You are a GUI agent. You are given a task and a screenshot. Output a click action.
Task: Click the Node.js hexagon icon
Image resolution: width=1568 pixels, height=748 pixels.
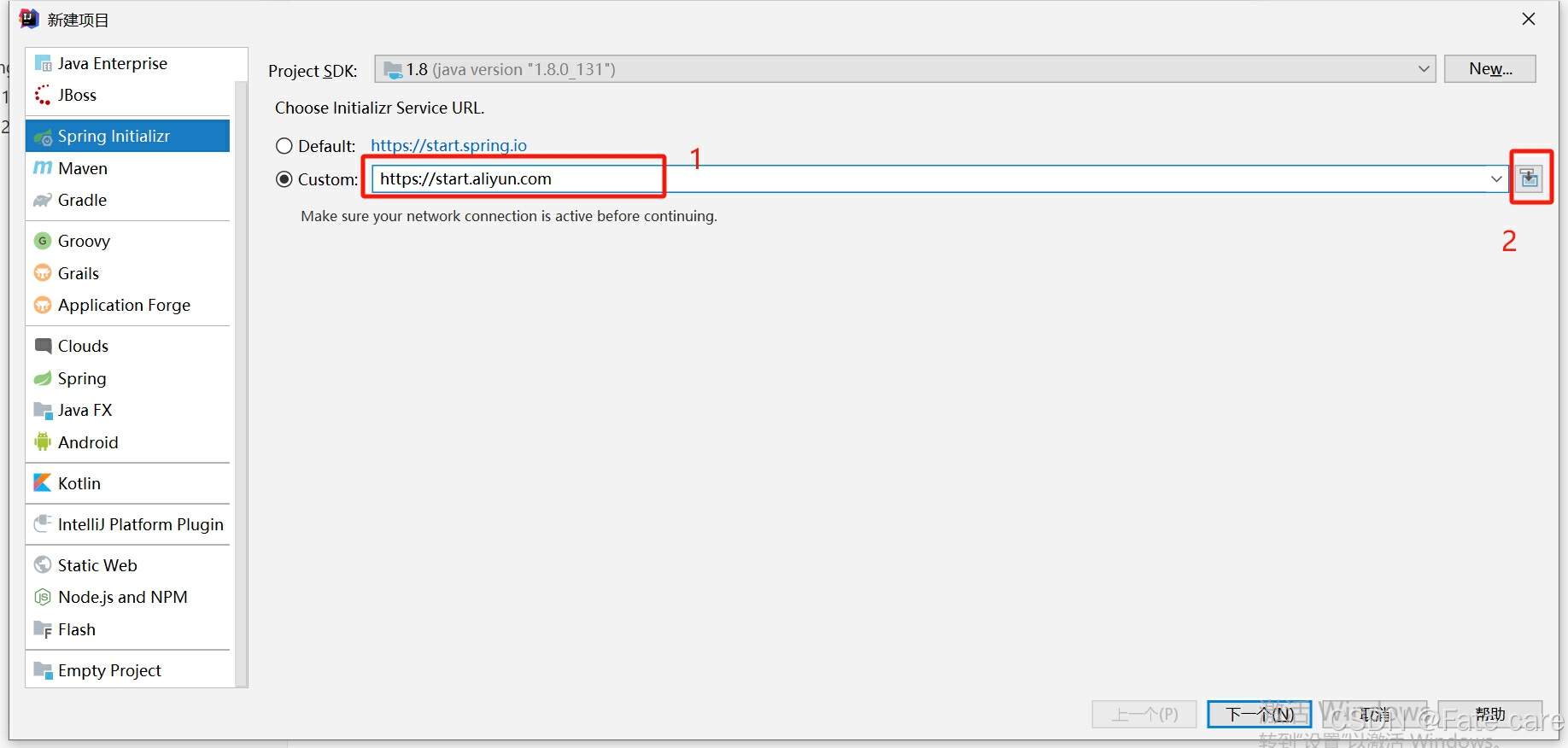click(43, 597)
